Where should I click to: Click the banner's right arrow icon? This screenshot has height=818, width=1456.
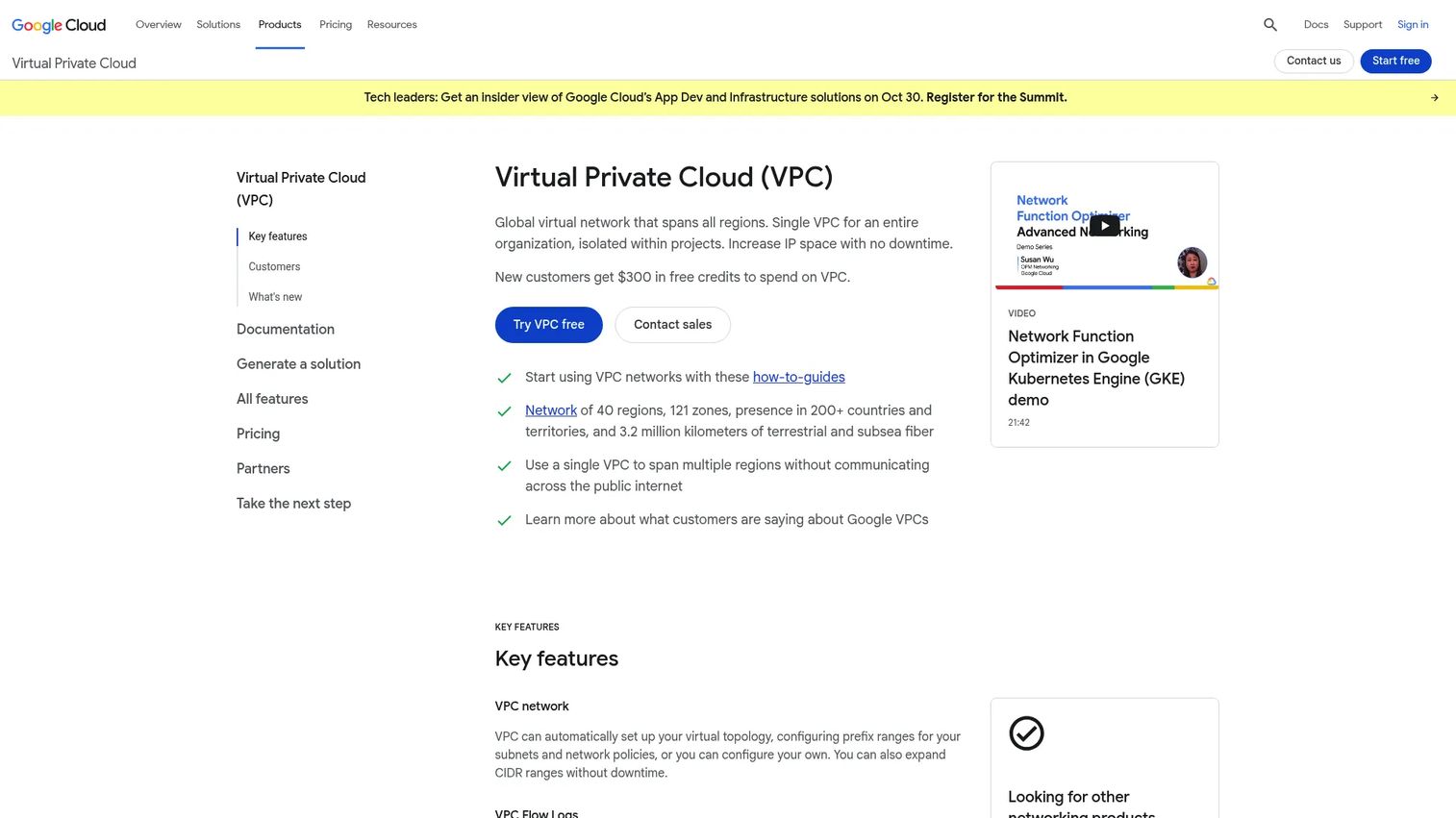coord(1434,98)
